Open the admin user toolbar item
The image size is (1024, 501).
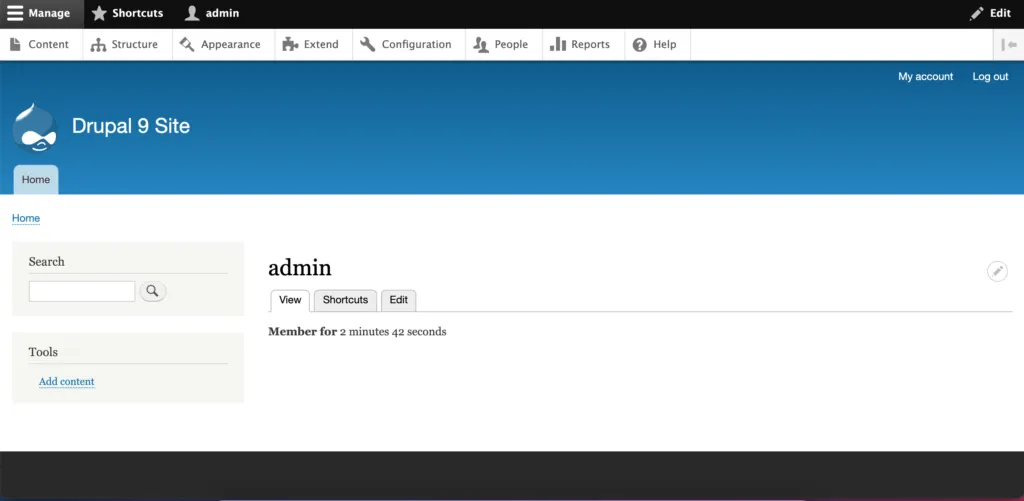point(212,13)
